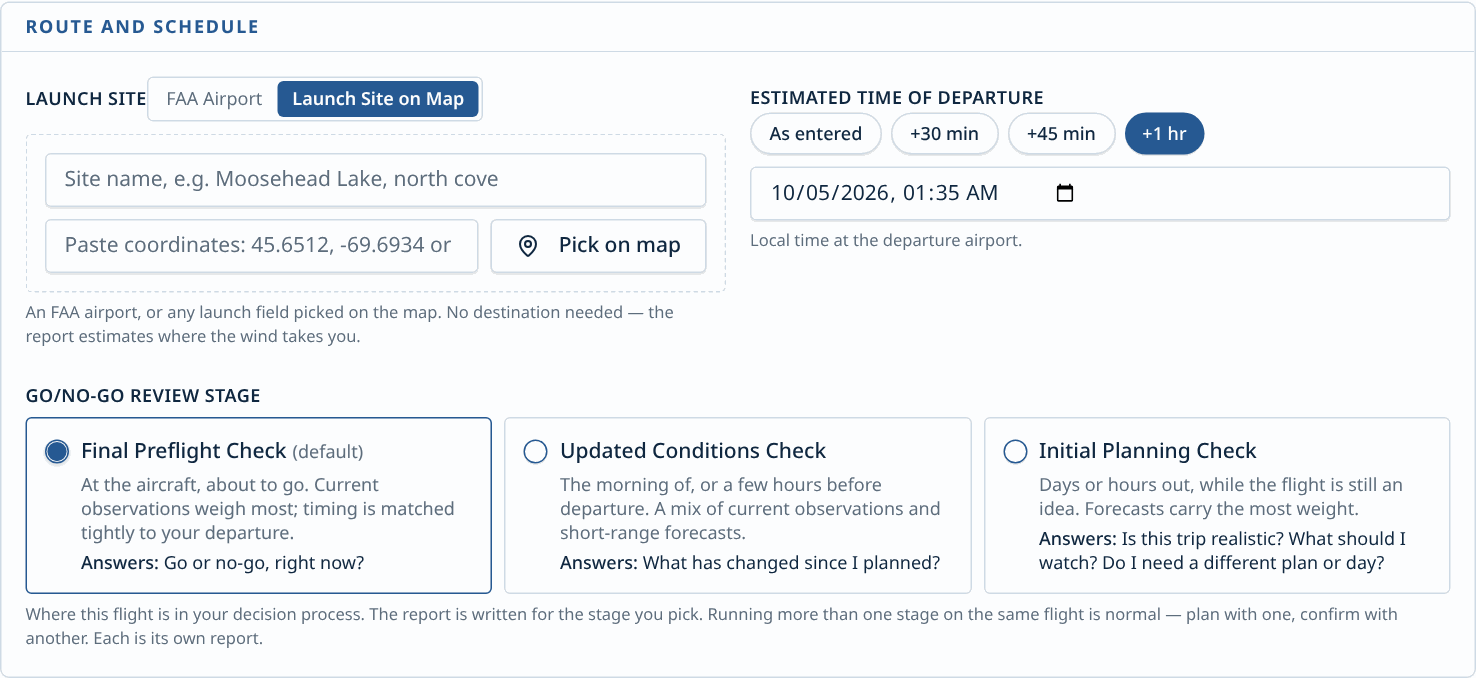
Task: Open the calendar picker icon in departure time
Action: [1065, 193]
